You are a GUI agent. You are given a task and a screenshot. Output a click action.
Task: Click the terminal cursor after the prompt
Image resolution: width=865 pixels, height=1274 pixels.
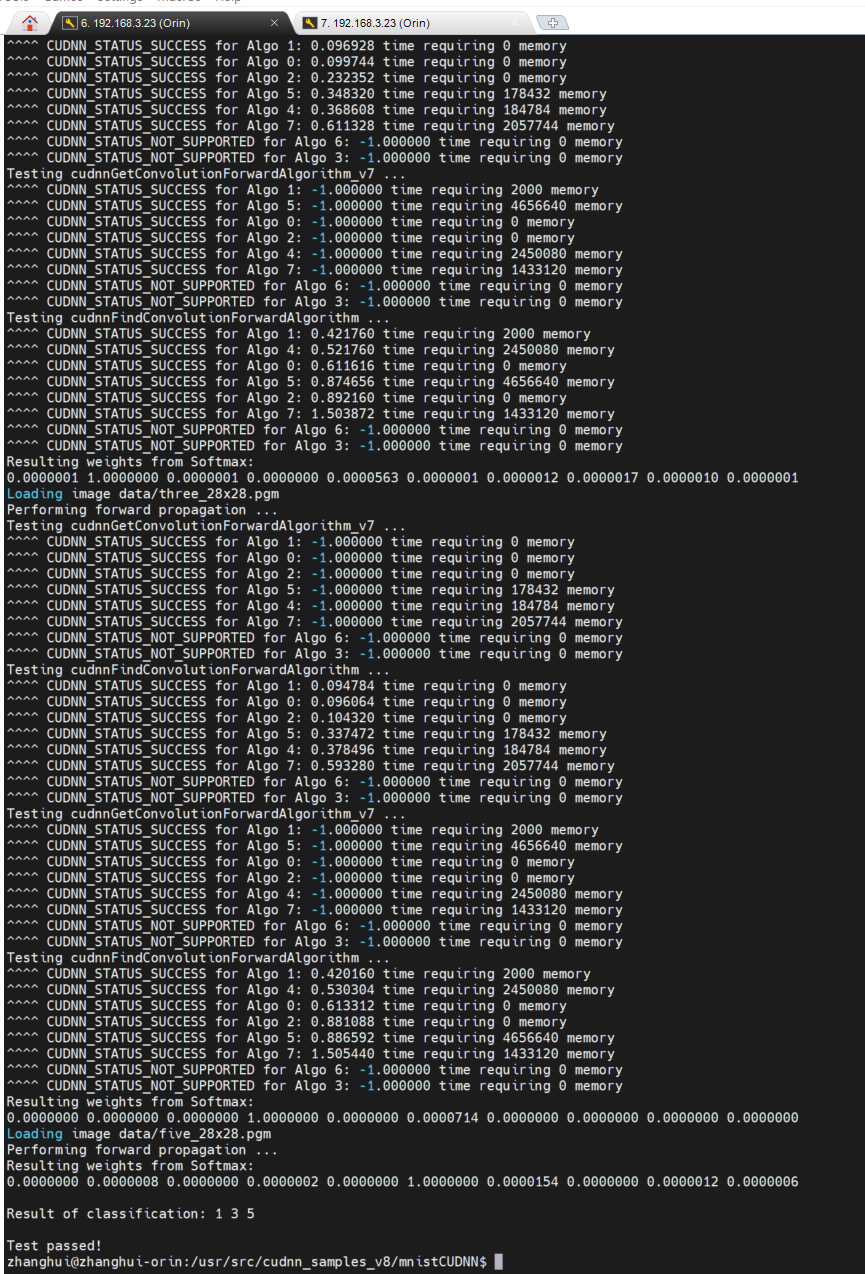tap(498, 1262)
